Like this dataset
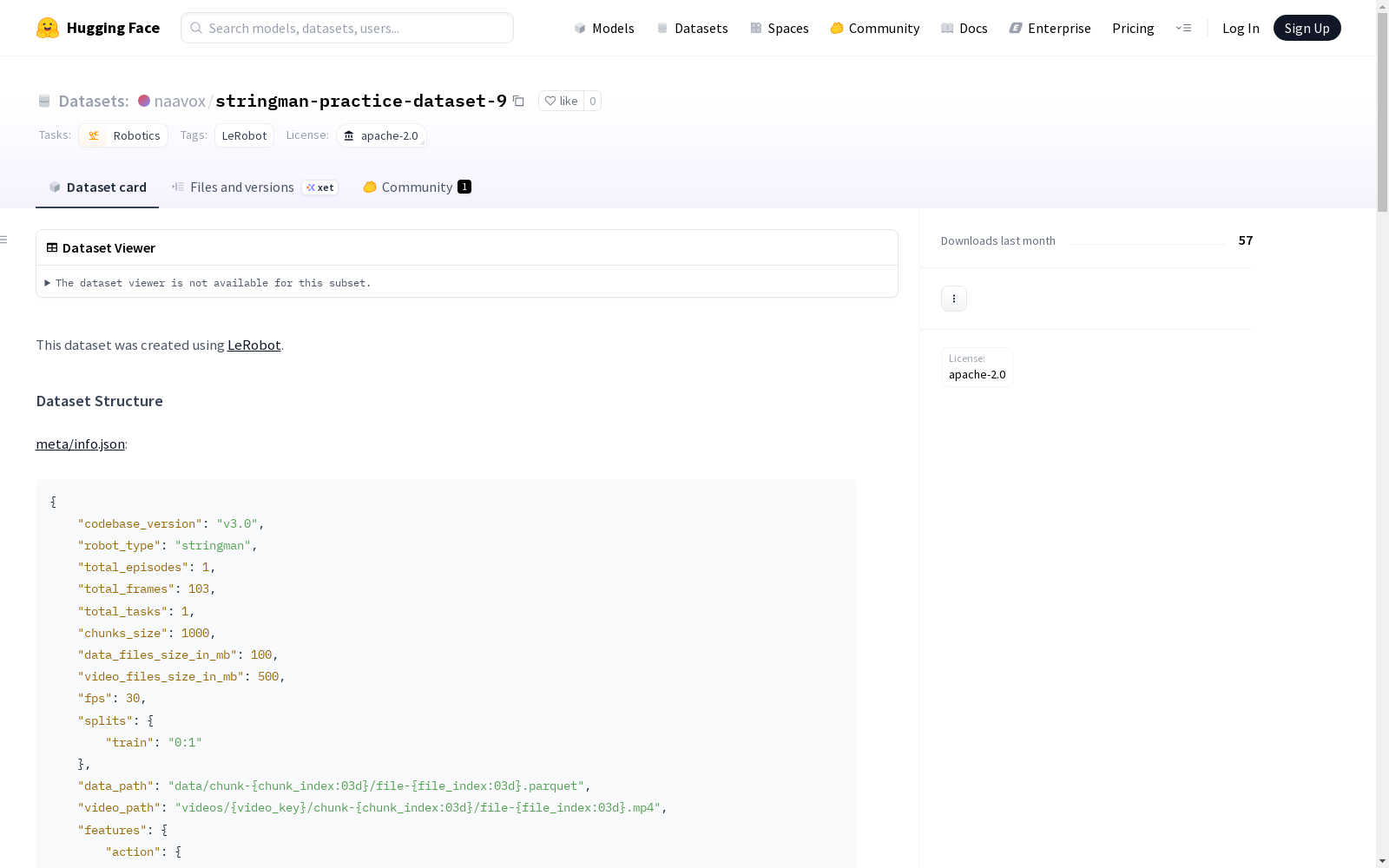 pyautogui.click(x=561, y=101)
